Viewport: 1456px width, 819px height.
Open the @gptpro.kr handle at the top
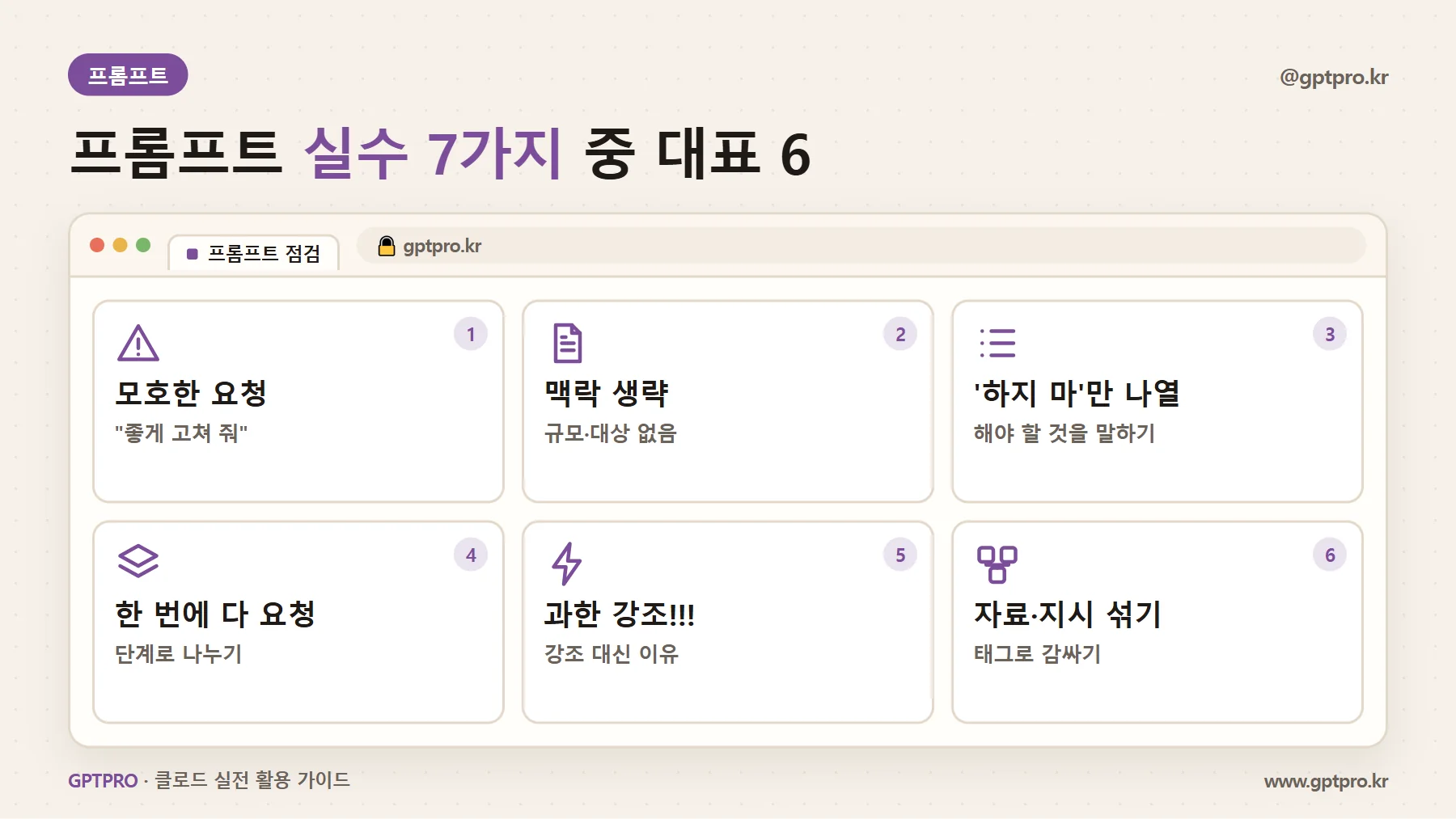(x=1334, y=78)
